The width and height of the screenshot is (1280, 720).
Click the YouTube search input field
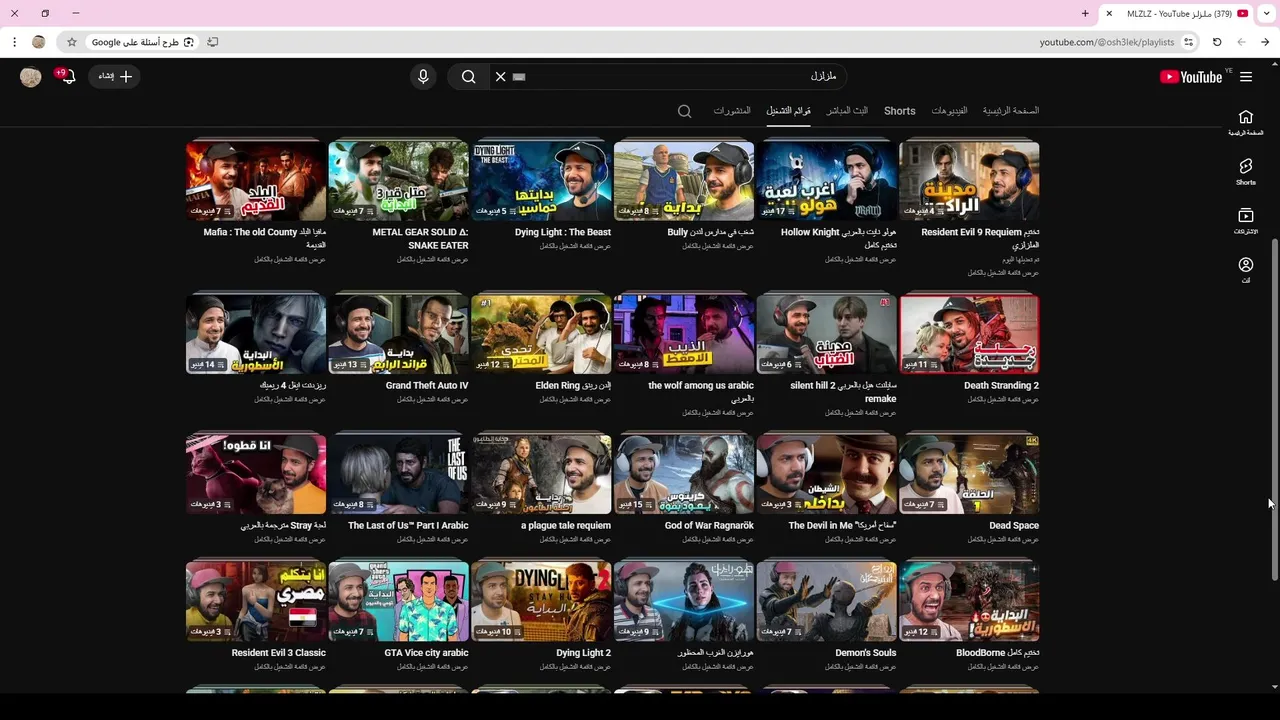tap(670, 77)
